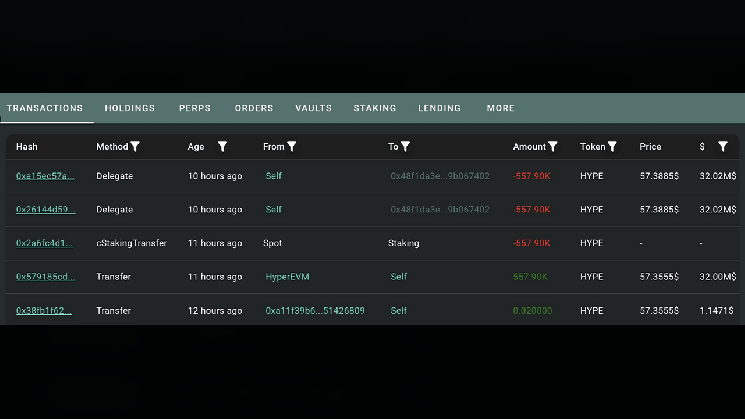Open the Staking tab
Image resolution: width=745 pixels, height=419 pixels.
coord(375,108)
